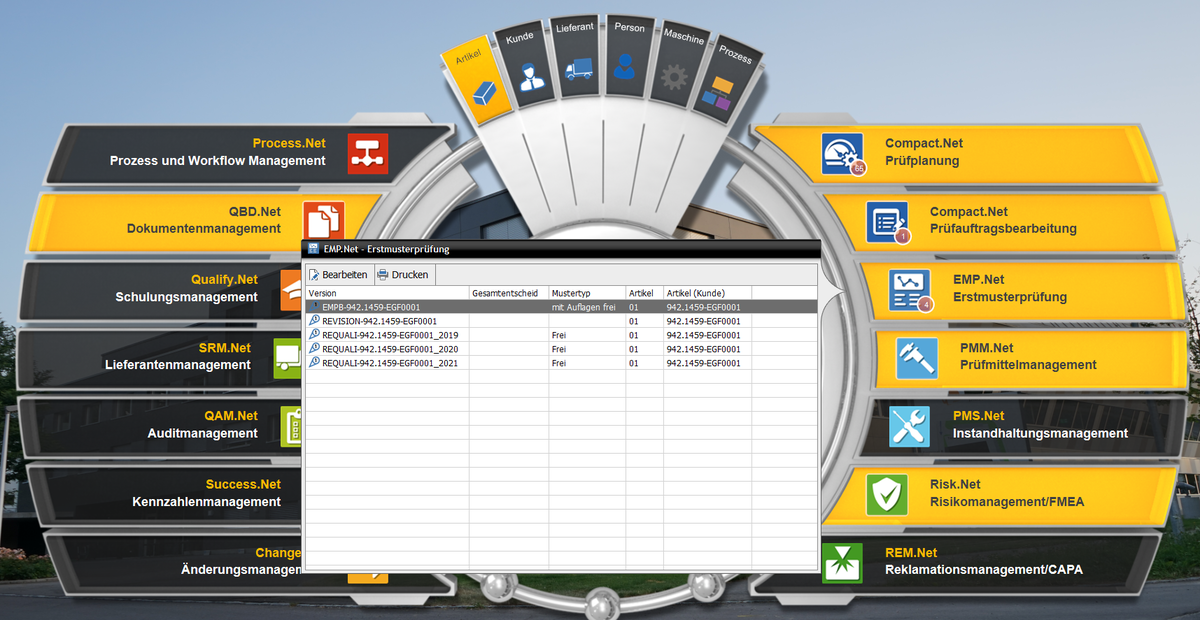
Task: Click the Risk.Net green shield icon
Action: point(886,494)
